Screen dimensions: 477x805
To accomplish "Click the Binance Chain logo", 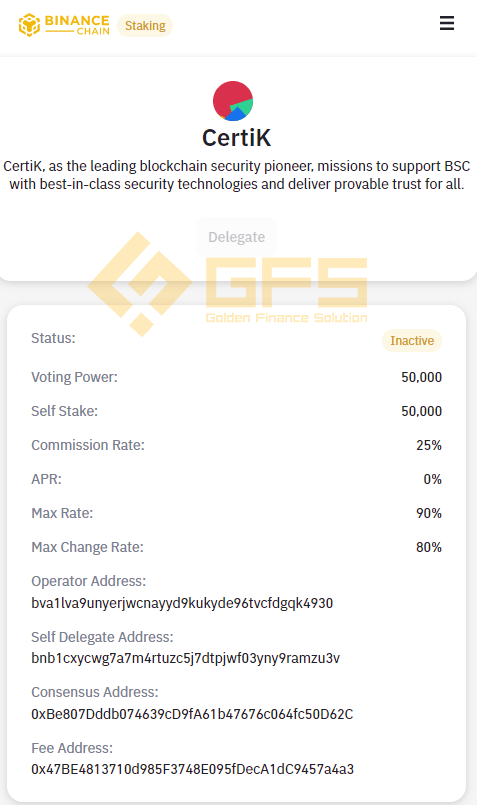I will pos(64,25).
